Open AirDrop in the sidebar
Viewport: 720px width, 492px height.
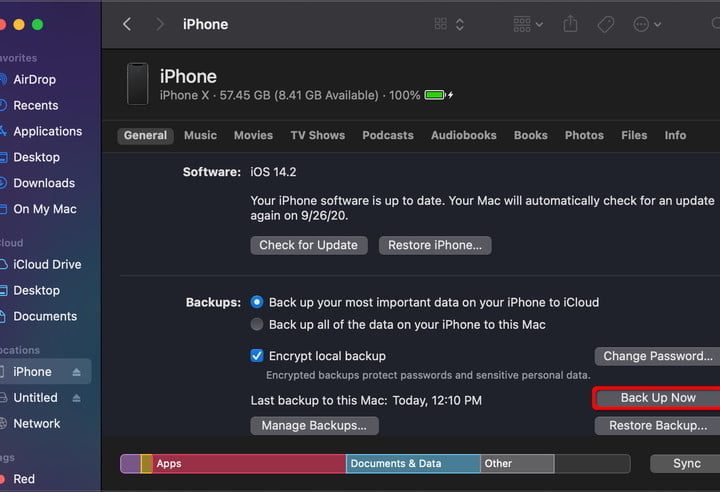click(34, 79)
